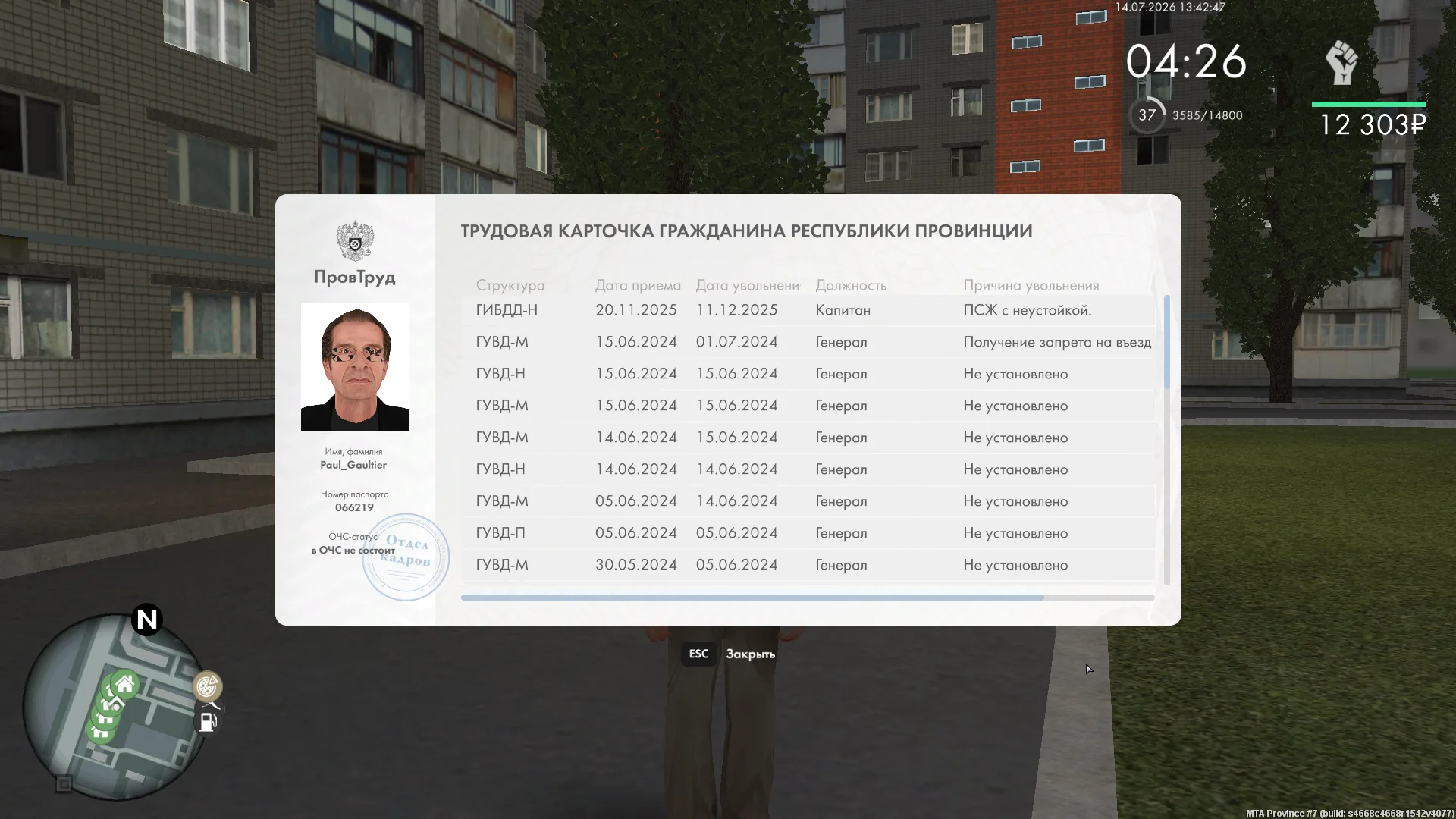Click the ПровТруд coat of arms emblem
The width and height of the screenshot is (1456, 819).
coord(355,240)
